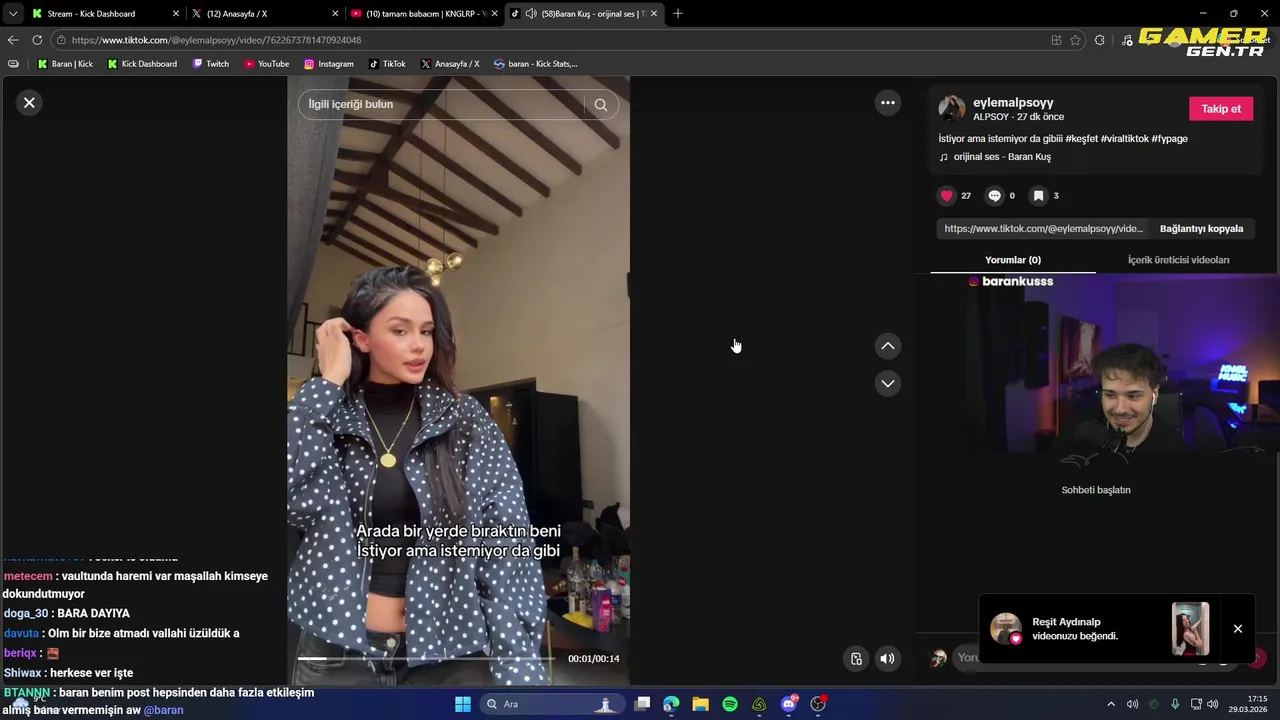Toggle the auto-scroll icon beside volume

coord(856,658)
